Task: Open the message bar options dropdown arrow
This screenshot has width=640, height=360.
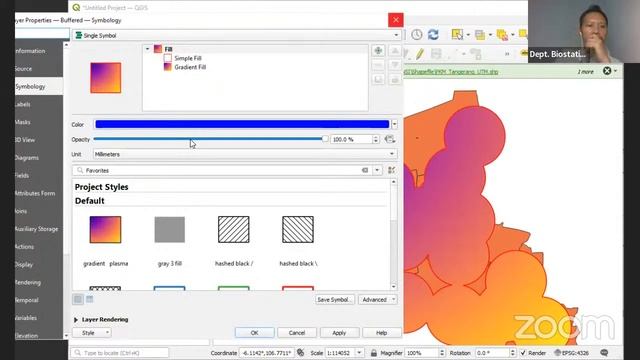Action: 616,71
